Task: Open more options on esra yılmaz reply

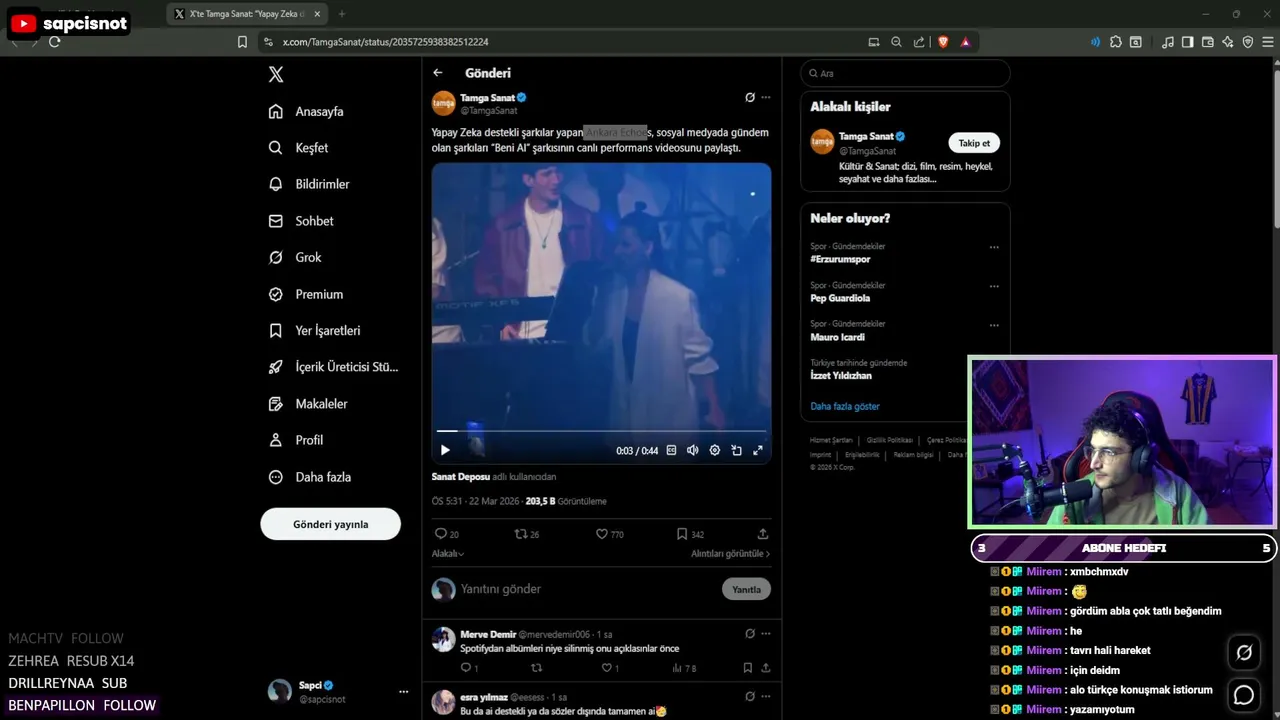Action: click(766, 697)
